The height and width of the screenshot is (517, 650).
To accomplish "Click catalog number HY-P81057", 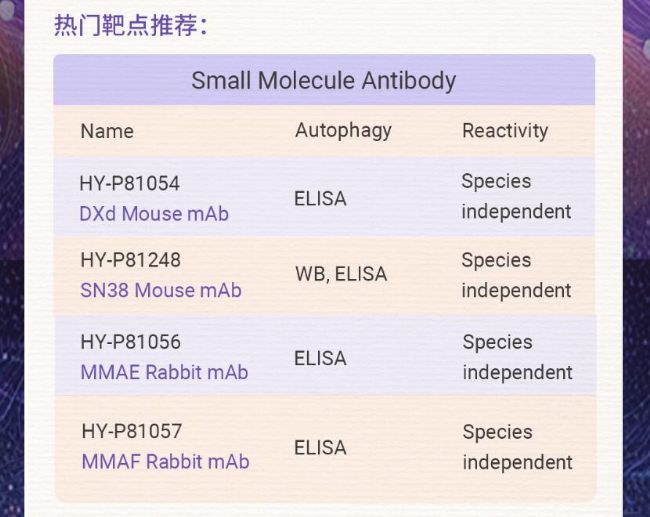I will 131,431.
